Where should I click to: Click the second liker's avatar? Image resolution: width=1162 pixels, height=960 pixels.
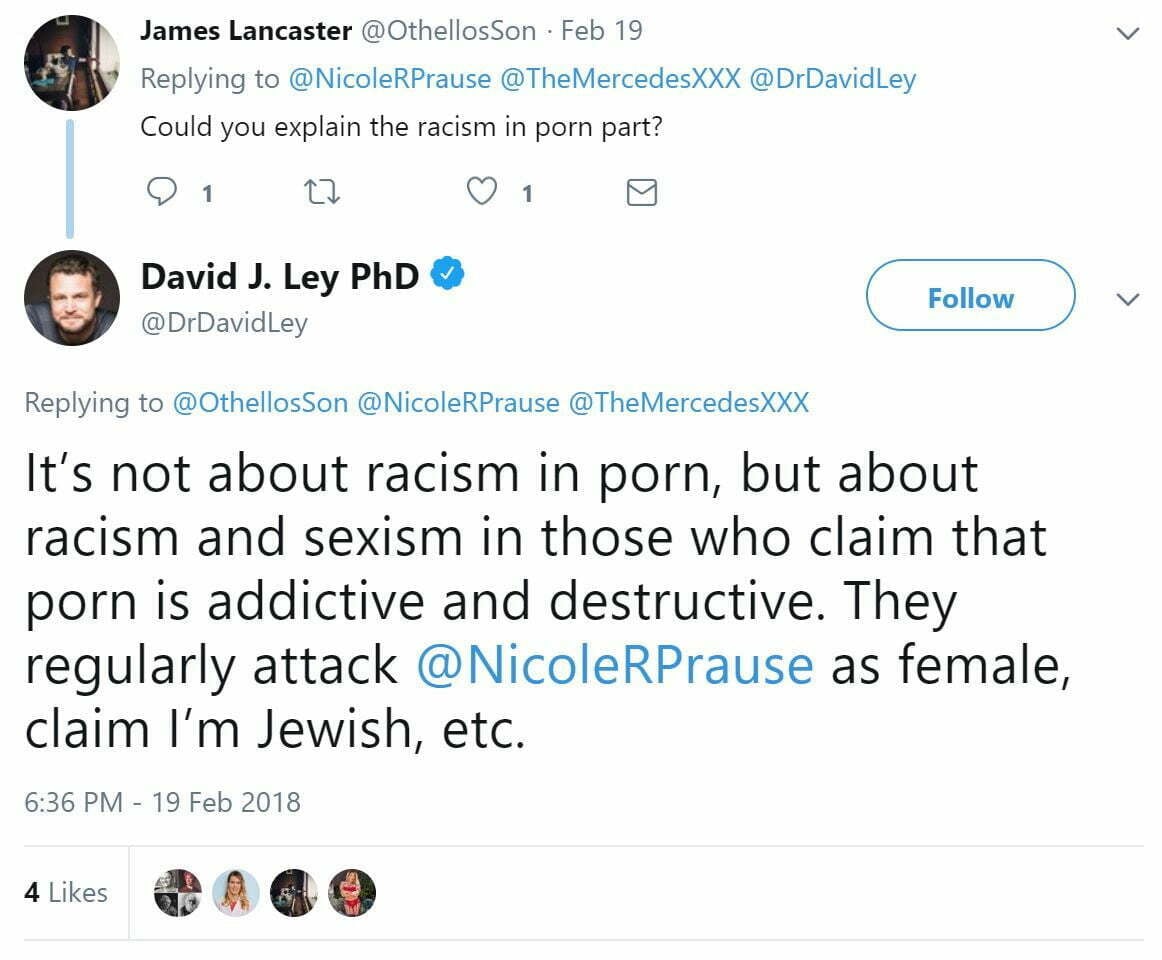[x=235, y=892]
